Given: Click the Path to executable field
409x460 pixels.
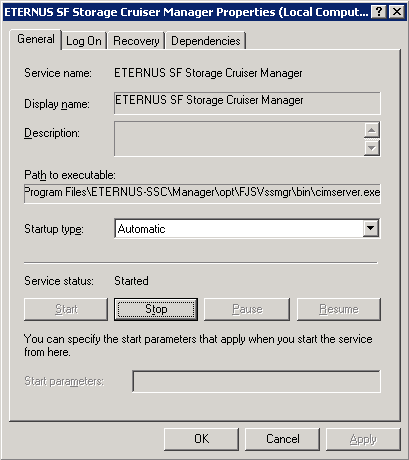Looking at the screenshot, I should [x=202, y=193].
